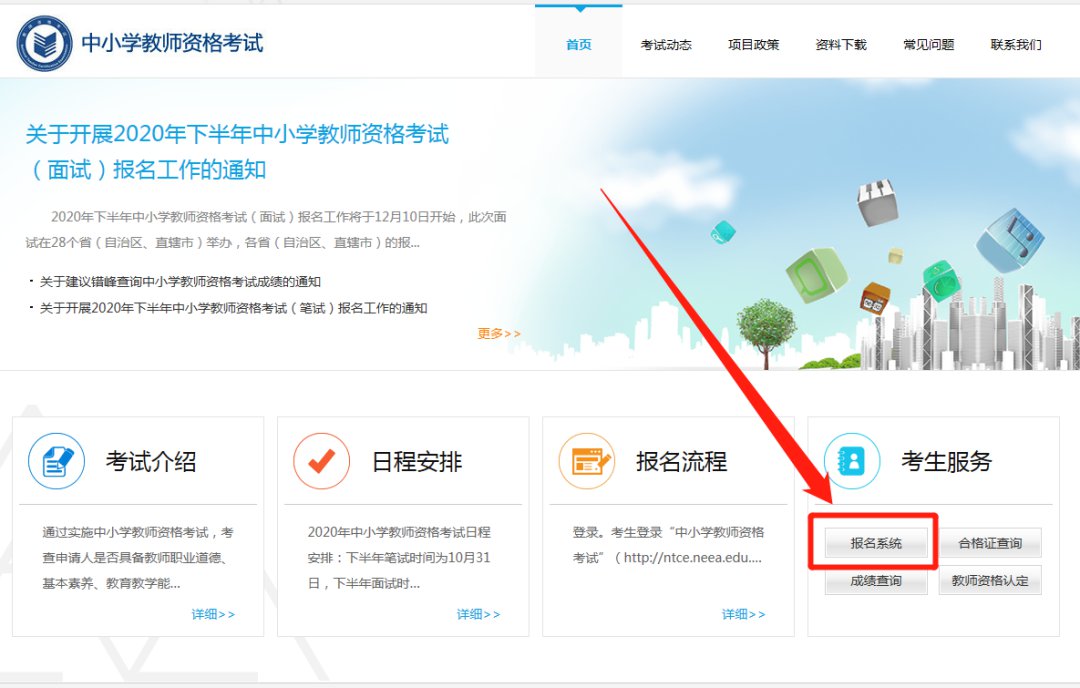The image size is (1080, 688).
Task: Open the 教师资格认定 button
Action: (989, 580)
